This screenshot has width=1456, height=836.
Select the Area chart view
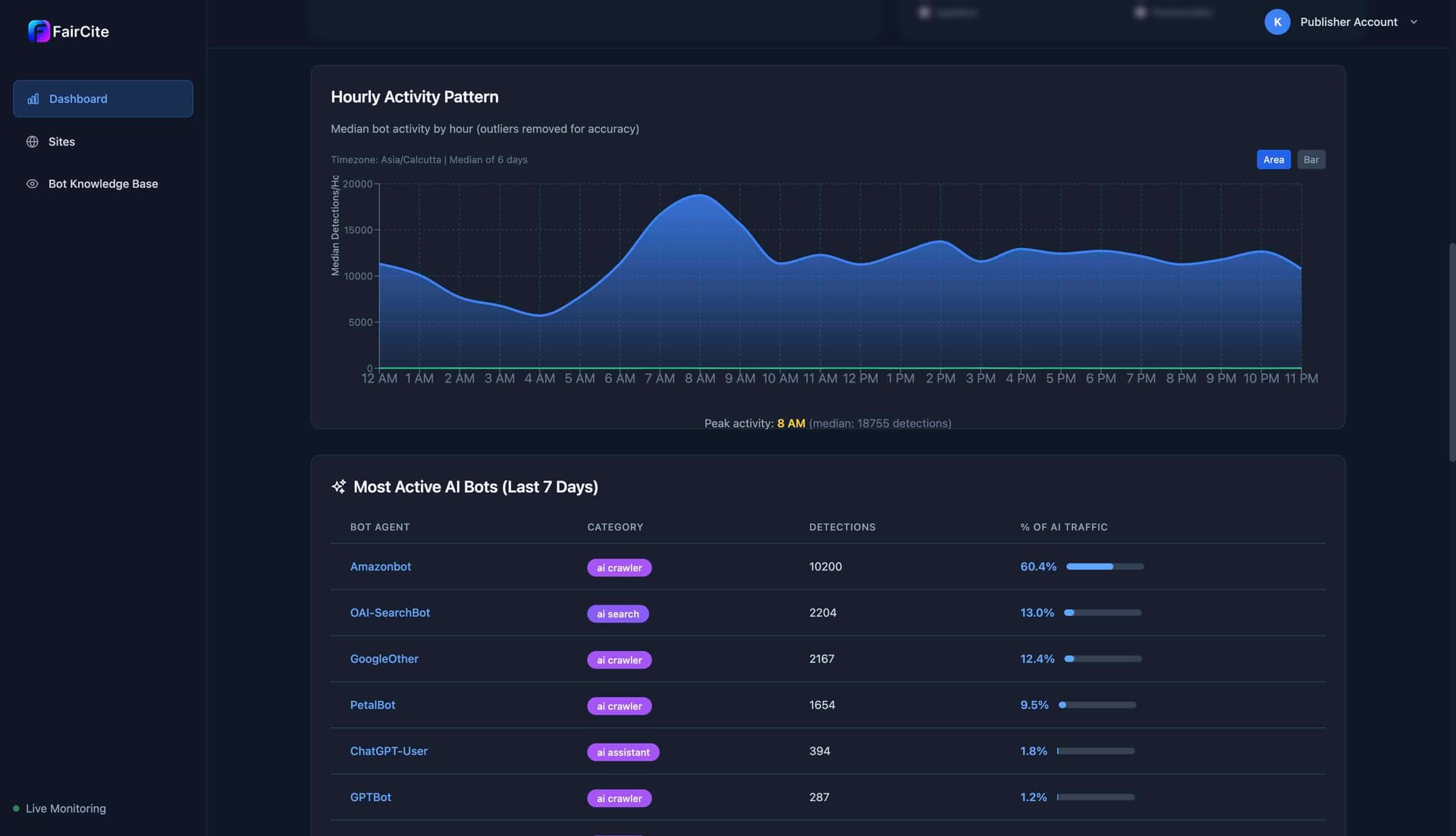coord(1273,159)
